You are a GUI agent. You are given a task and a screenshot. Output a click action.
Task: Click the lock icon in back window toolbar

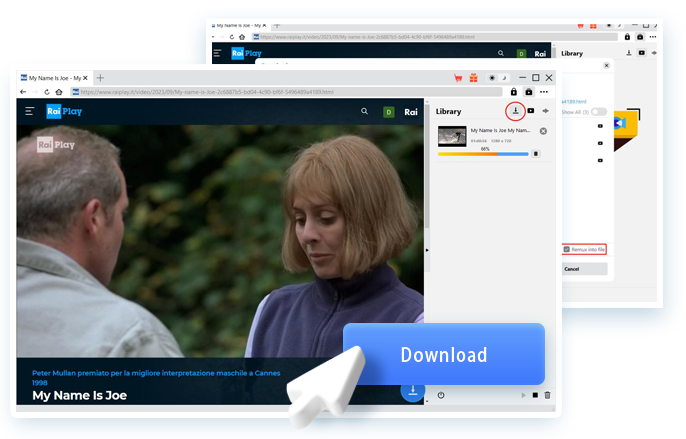pos(627,37)
